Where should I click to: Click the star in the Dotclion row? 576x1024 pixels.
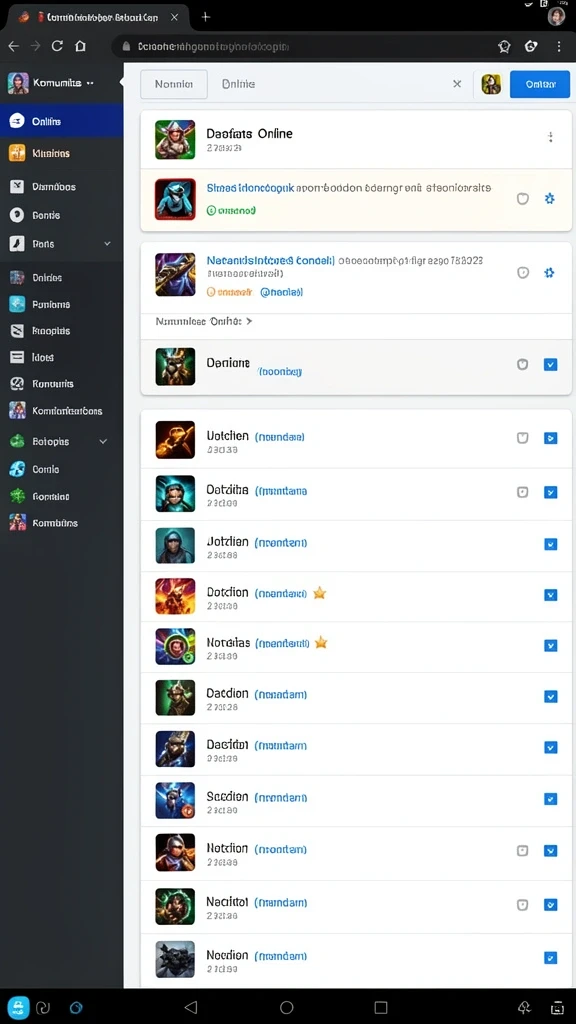coord(319,593)
